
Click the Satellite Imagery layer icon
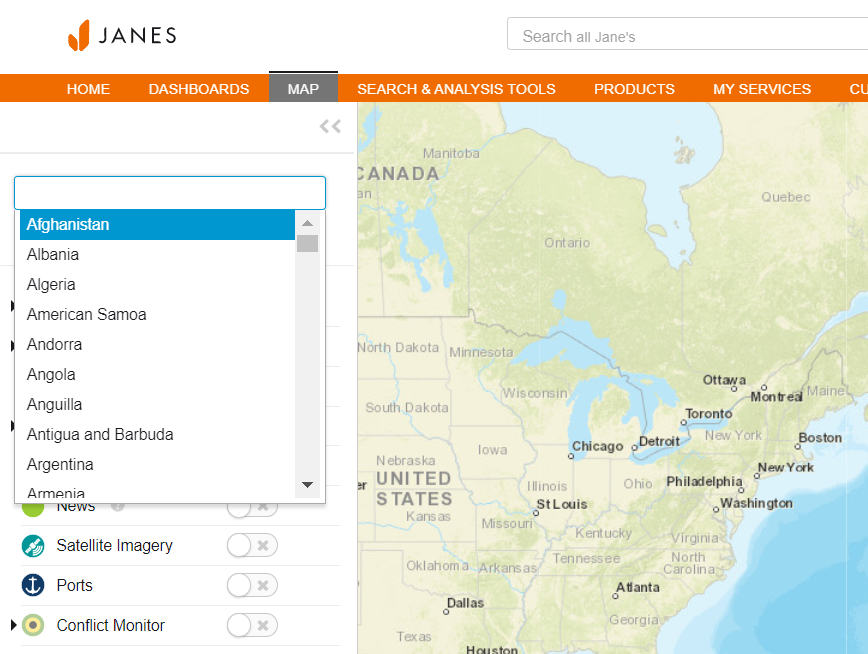tap(33, 546)
